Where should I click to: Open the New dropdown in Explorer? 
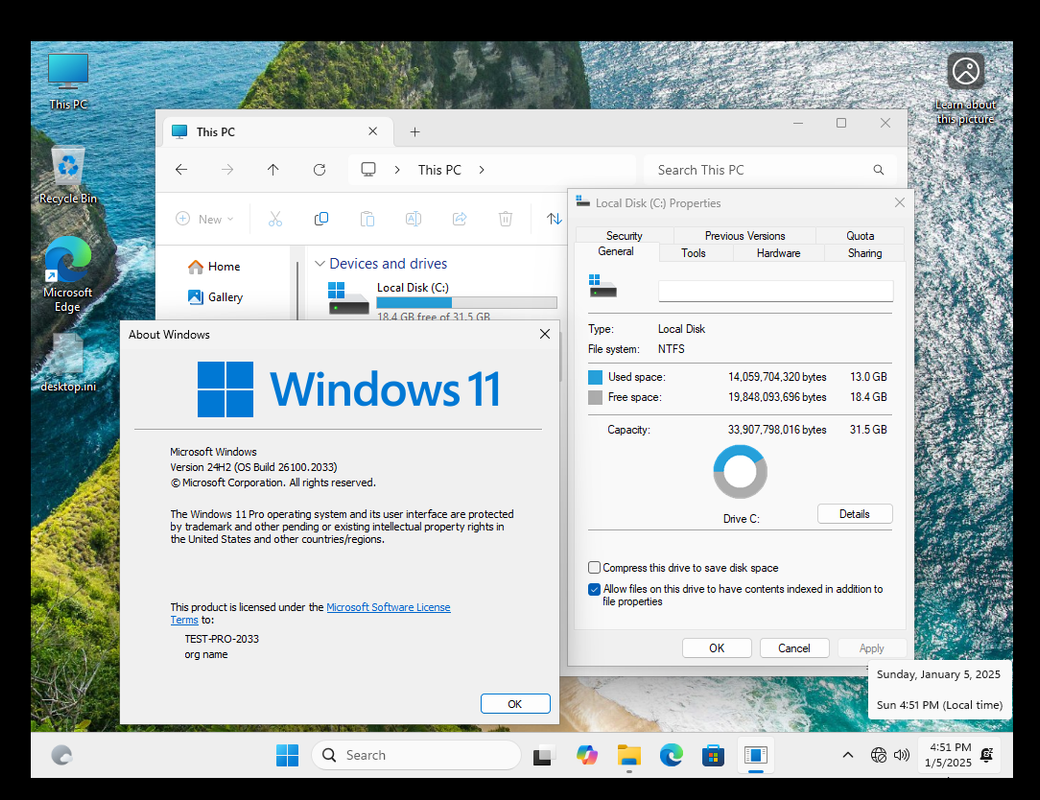click(204, 219)
